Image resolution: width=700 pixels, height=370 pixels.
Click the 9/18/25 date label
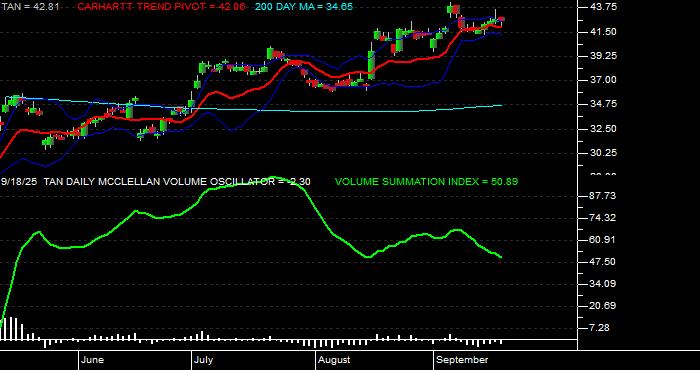click(19, 182)
